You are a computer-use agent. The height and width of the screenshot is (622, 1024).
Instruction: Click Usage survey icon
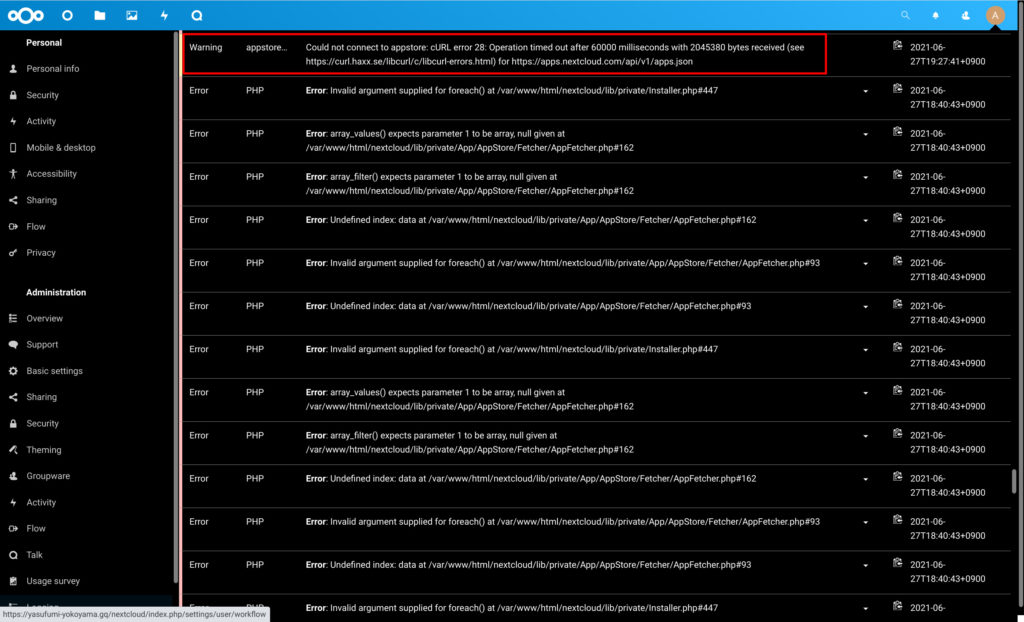13,581
